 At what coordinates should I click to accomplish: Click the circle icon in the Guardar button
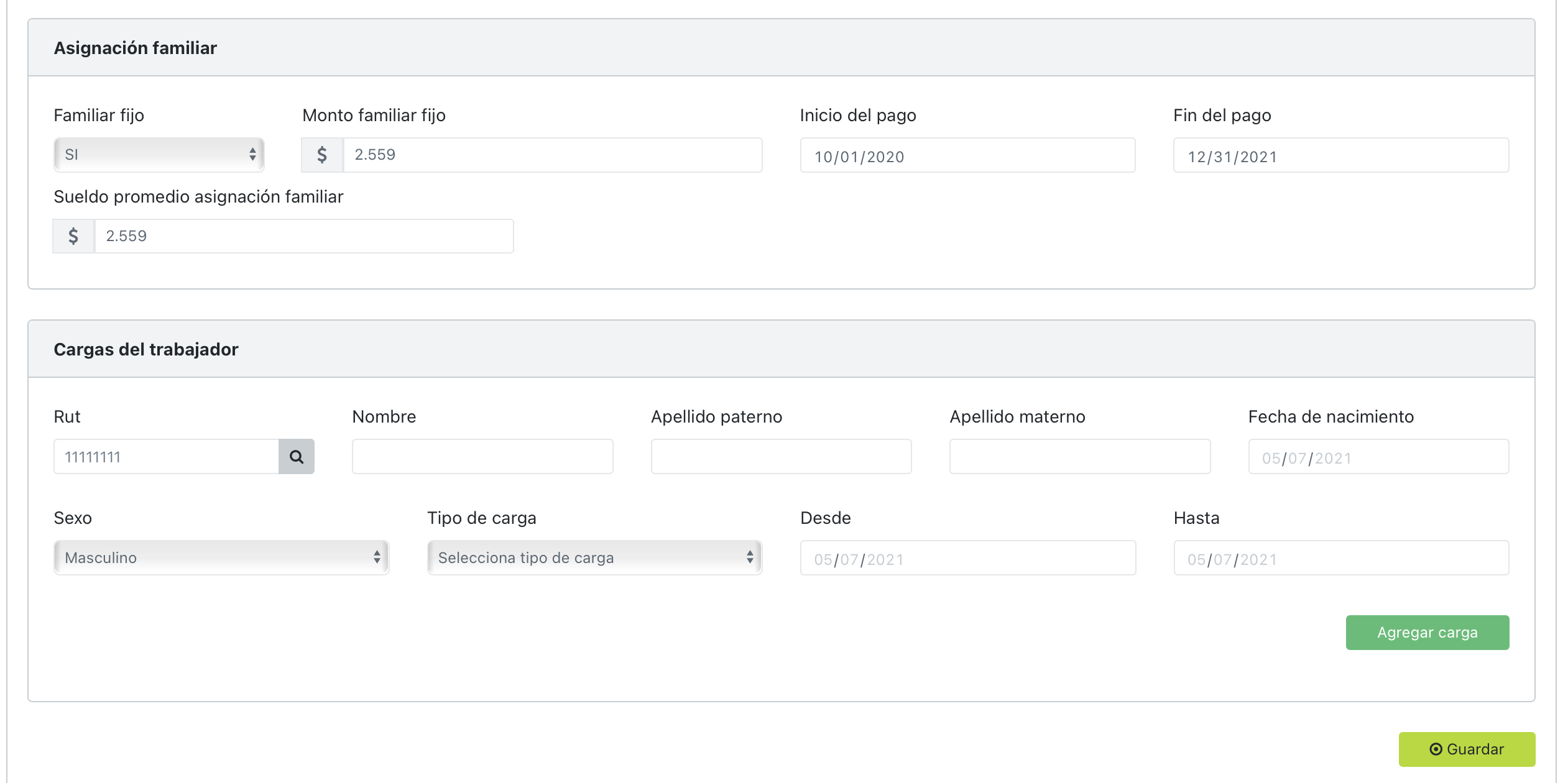(1436, 749)
